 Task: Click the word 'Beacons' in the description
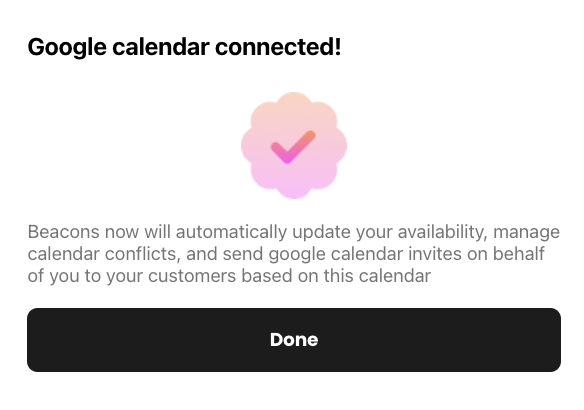click(x=64, y=232)
